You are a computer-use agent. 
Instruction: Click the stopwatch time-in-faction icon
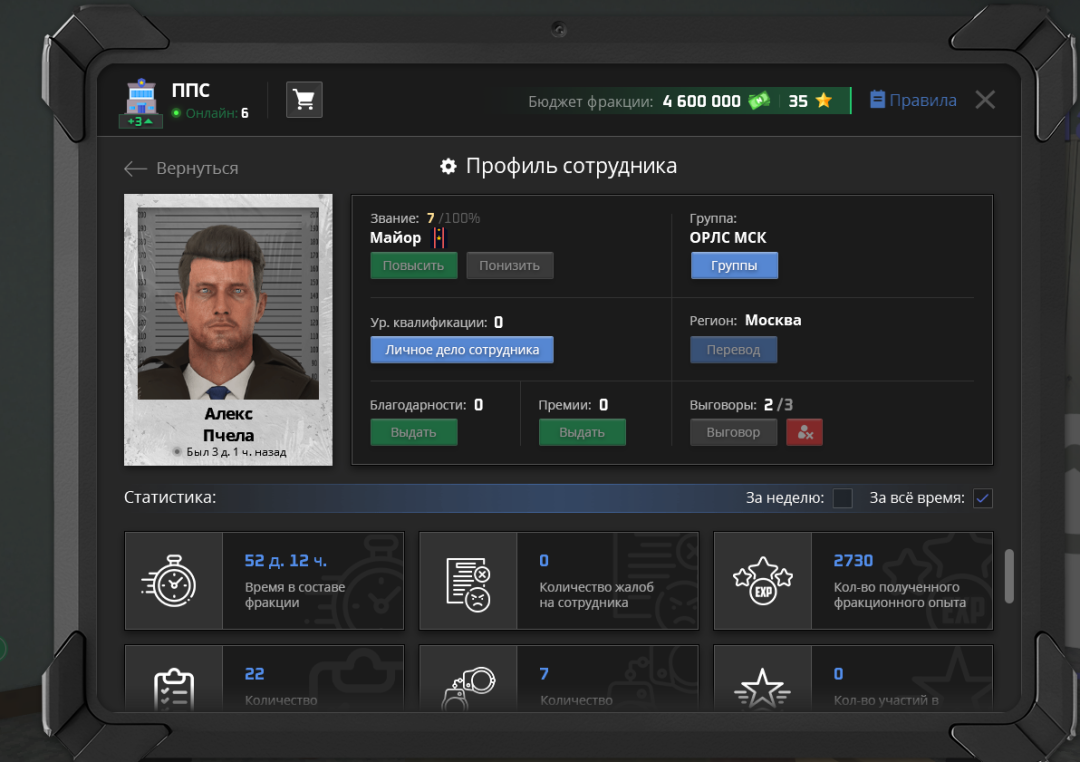[x=173, y=581]
